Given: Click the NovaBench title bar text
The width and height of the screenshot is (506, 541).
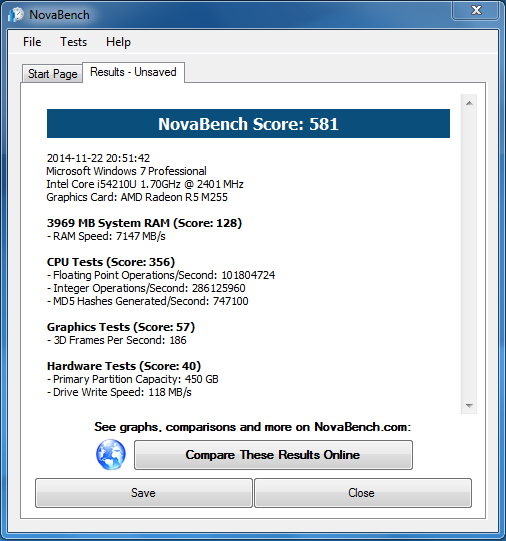Looking at the screenshot, I should click(x=59, y=15).
